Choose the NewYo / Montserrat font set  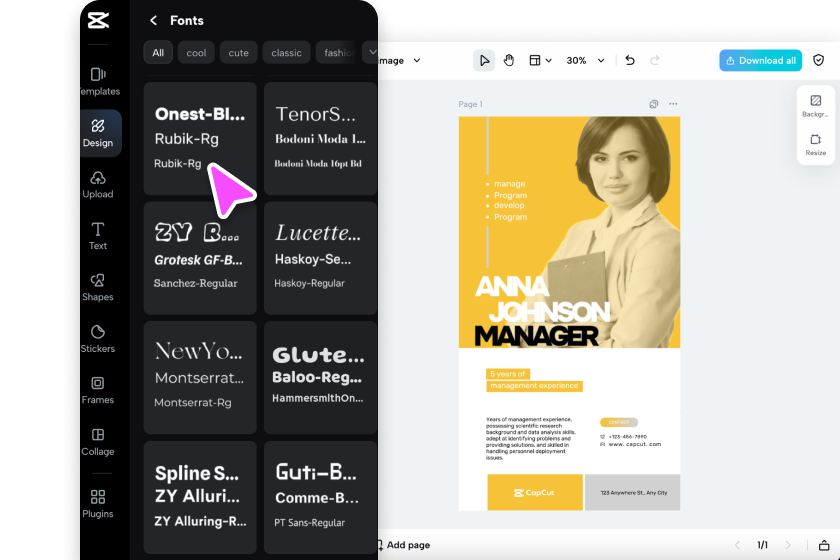click(x=200, y=377)
